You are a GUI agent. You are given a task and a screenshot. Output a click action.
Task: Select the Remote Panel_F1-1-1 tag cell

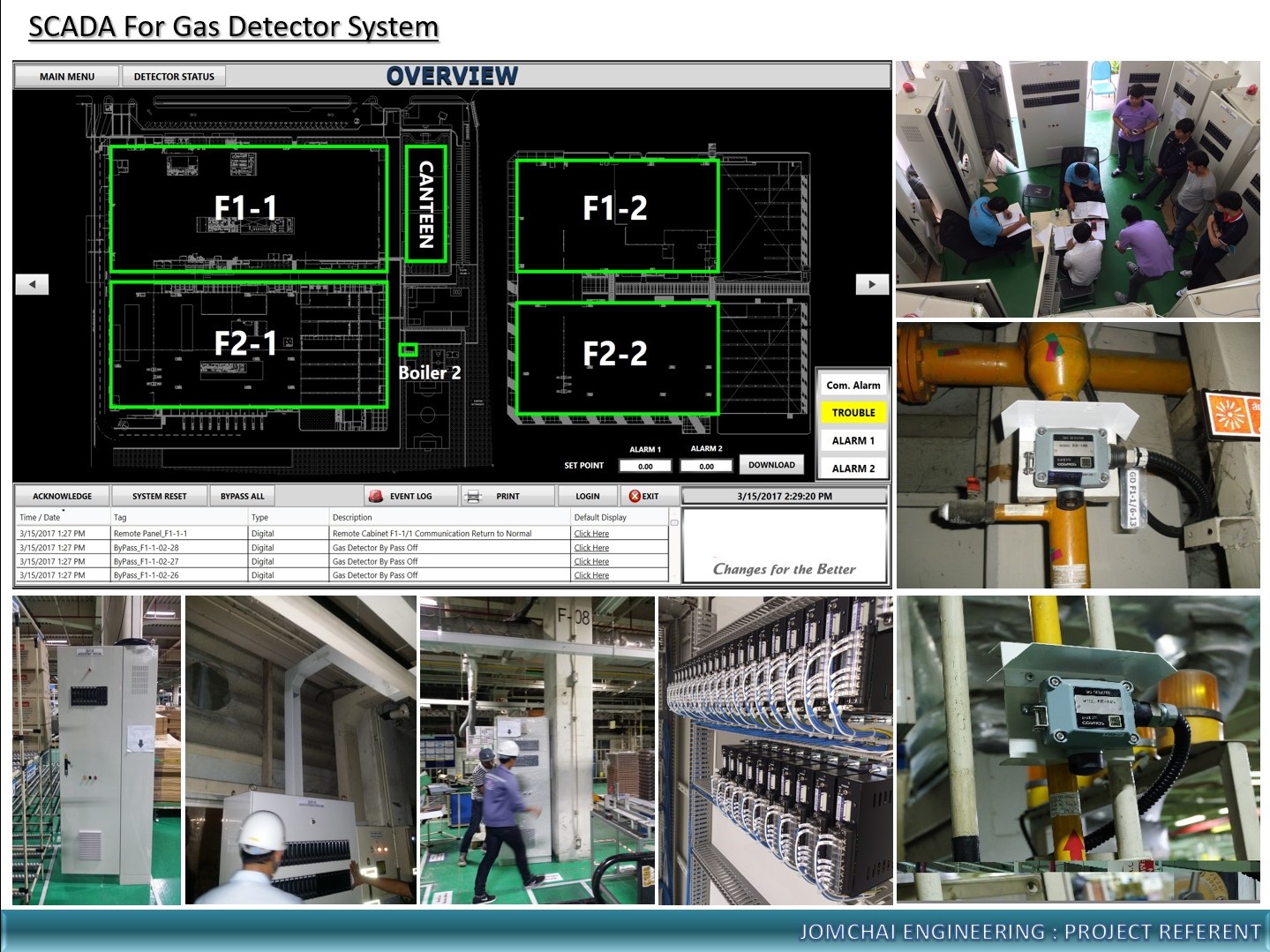click(179, 534)
